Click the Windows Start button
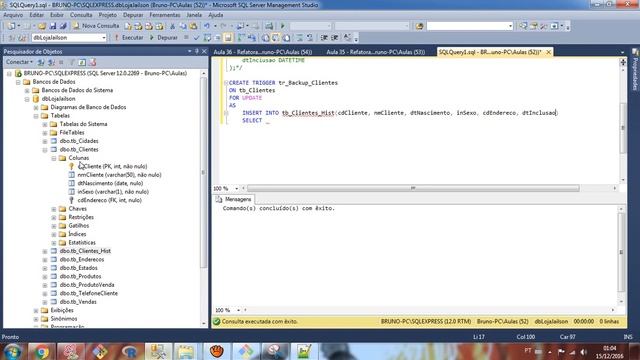The image size is (640, 360). point(13,351)
